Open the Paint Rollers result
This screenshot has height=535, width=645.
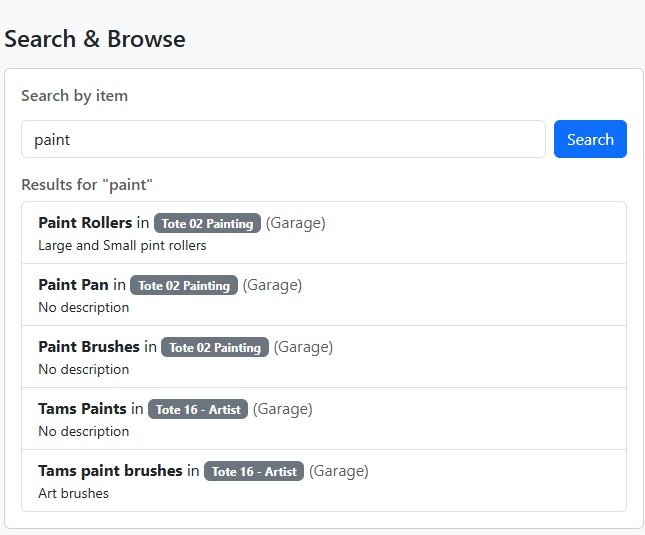tap(85, 223)
